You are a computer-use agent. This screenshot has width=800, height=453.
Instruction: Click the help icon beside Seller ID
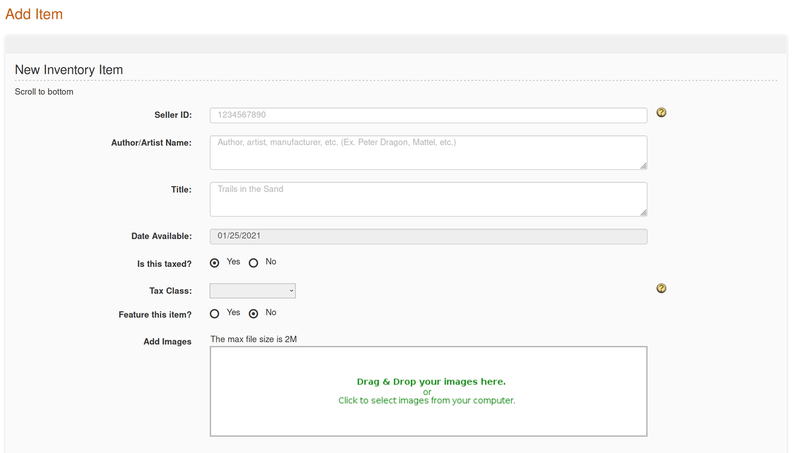pos(661,112)
